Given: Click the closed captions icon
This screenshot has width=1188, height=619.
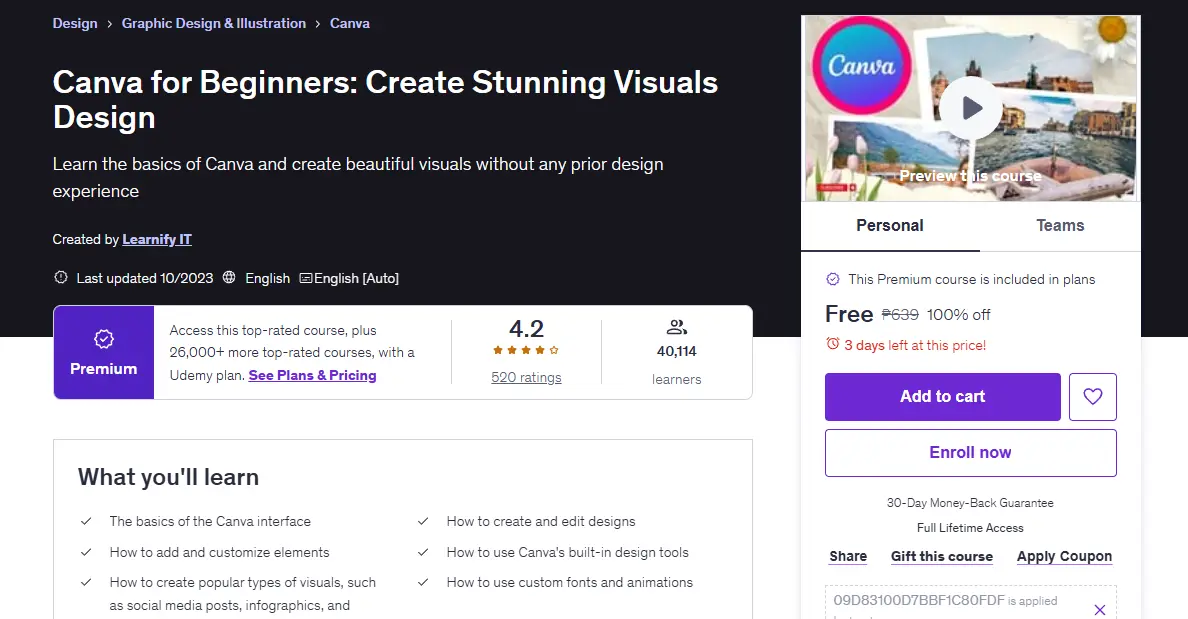Looking at the screenshot, I should click(305, 278).
